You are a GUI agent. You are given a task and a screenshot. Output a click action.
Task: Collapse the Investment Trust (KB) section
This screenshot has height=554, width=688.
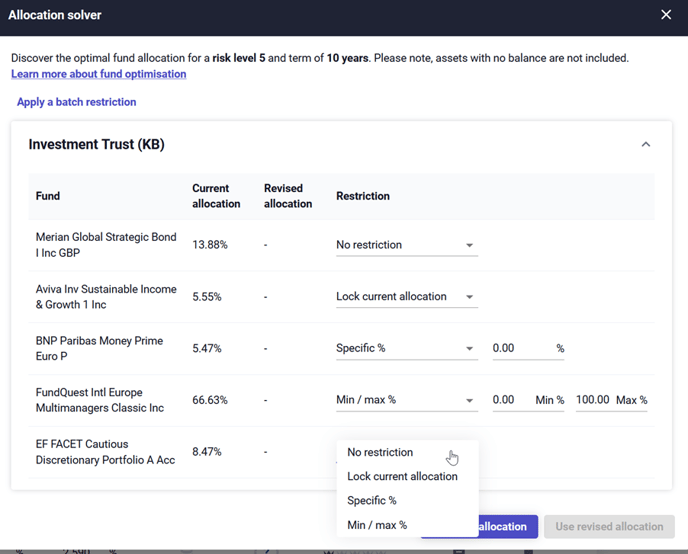(645, 145)
